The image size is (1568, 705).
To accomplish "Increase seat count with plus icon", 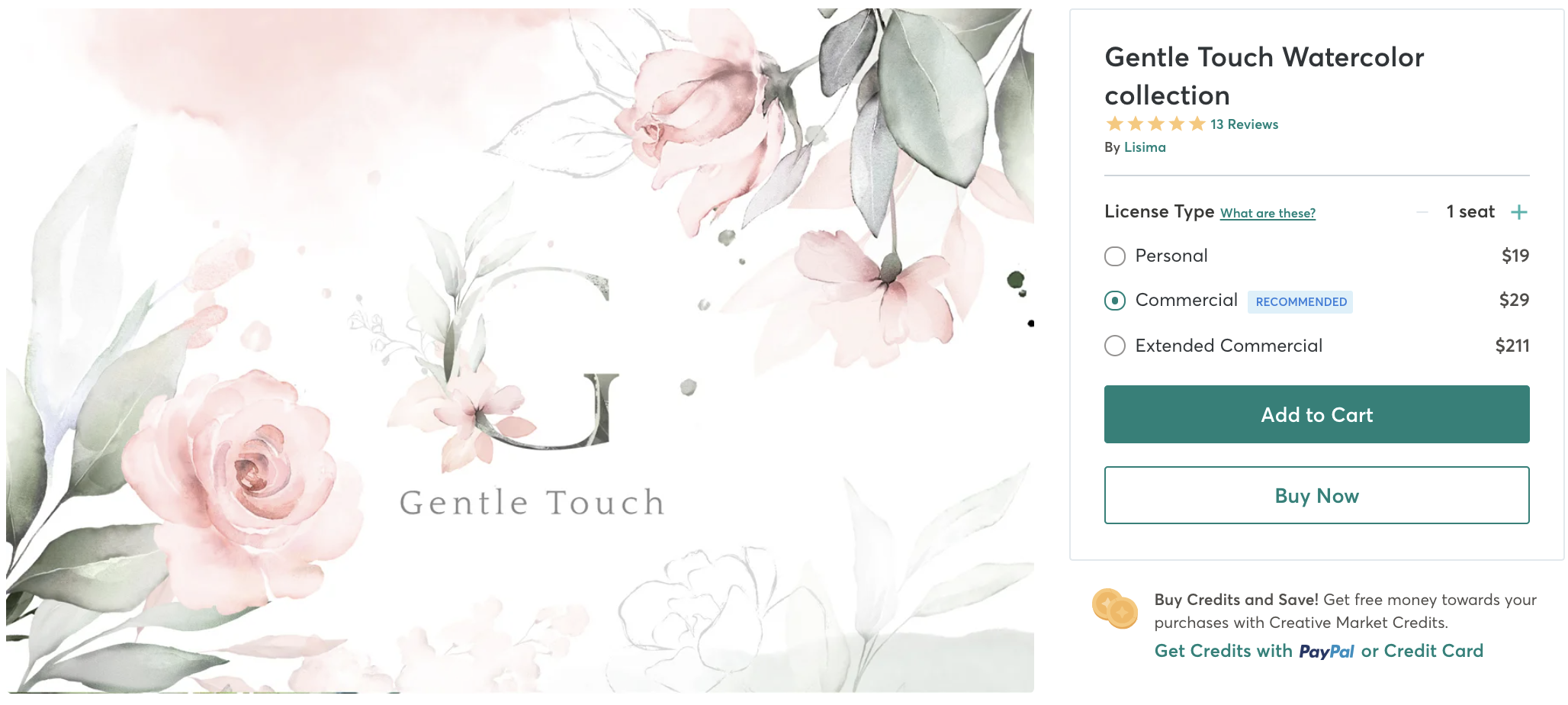I will [1519, 212].
